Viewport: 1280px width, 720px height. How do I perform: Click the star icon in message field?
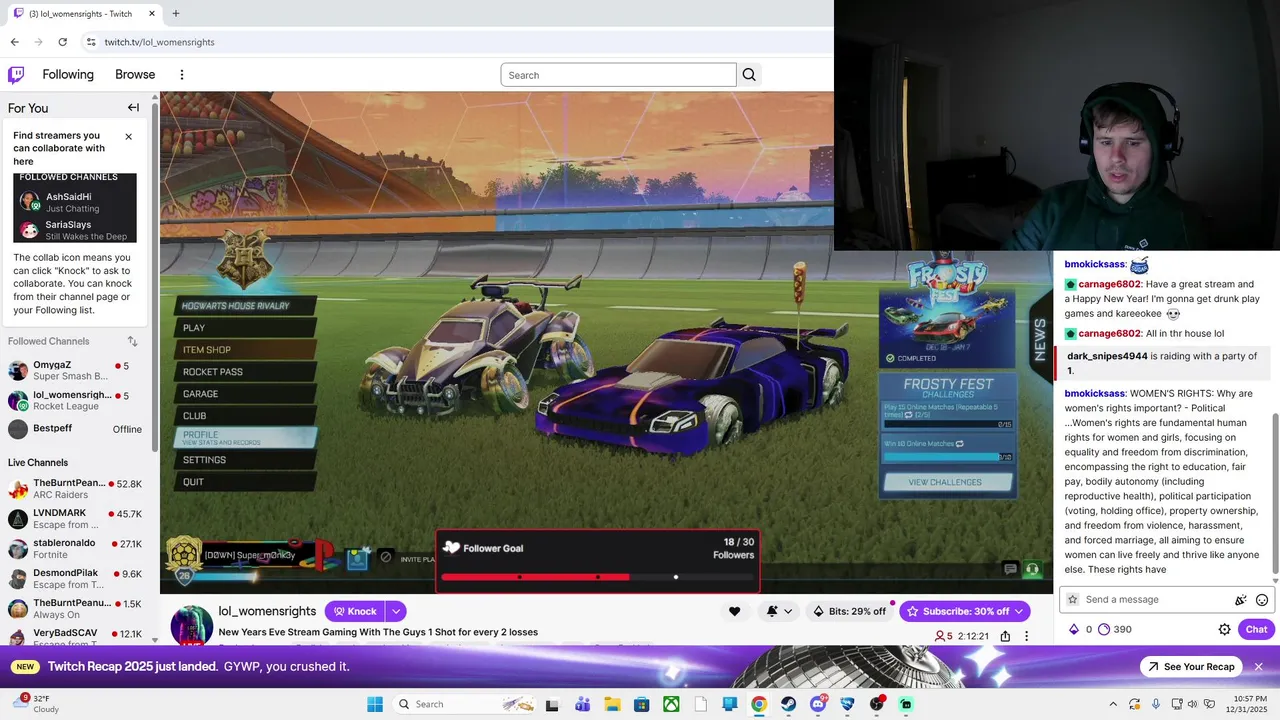pos(1073,600)
